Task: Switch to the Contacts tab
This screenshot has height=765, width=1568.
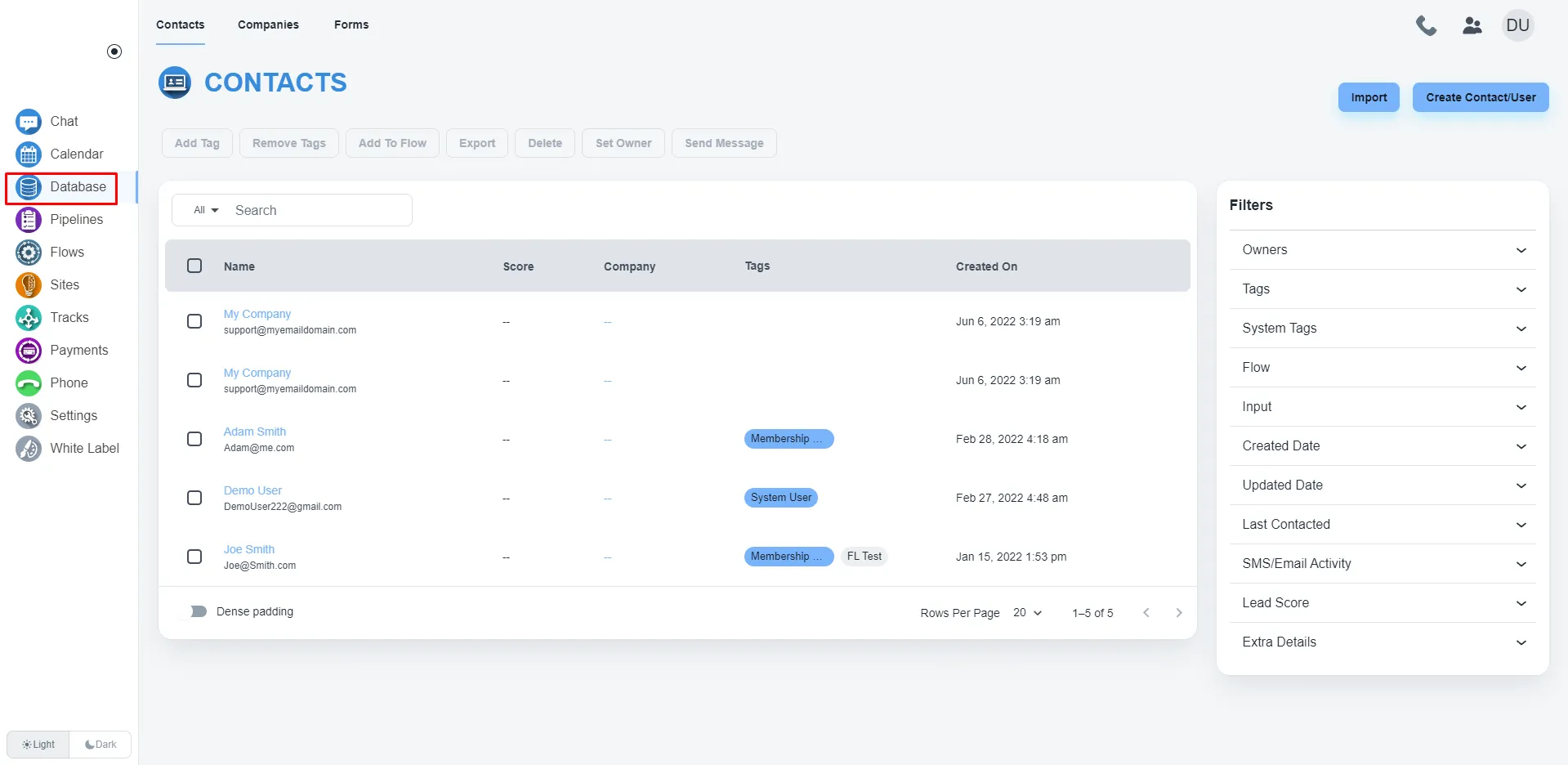Action: 181,25
